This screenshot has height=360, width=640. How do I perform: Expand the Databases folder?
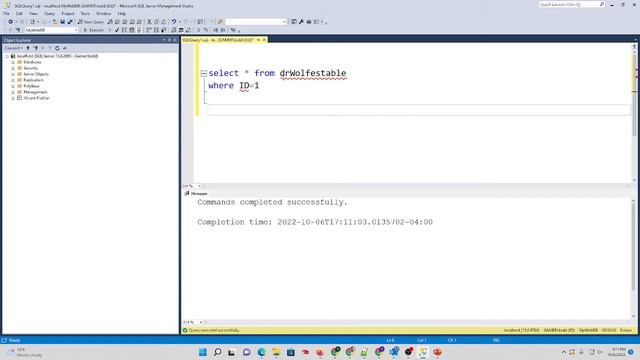point(13,62)
